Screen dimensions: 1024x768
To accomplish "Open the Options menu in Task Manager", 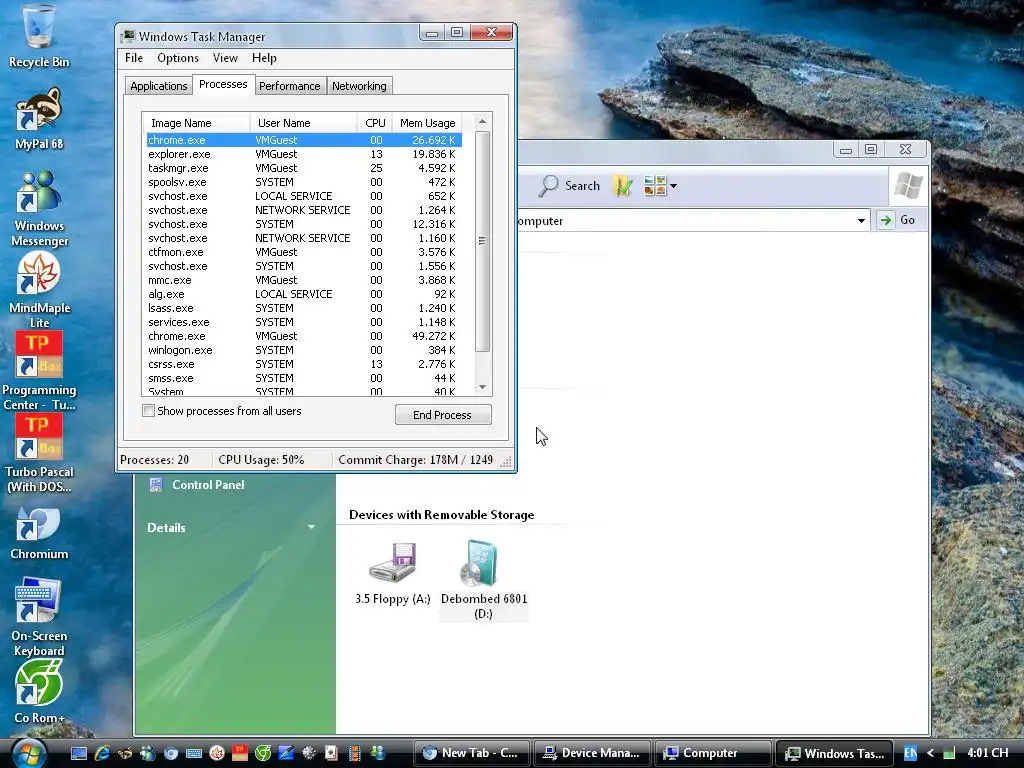I will (178, 58).
